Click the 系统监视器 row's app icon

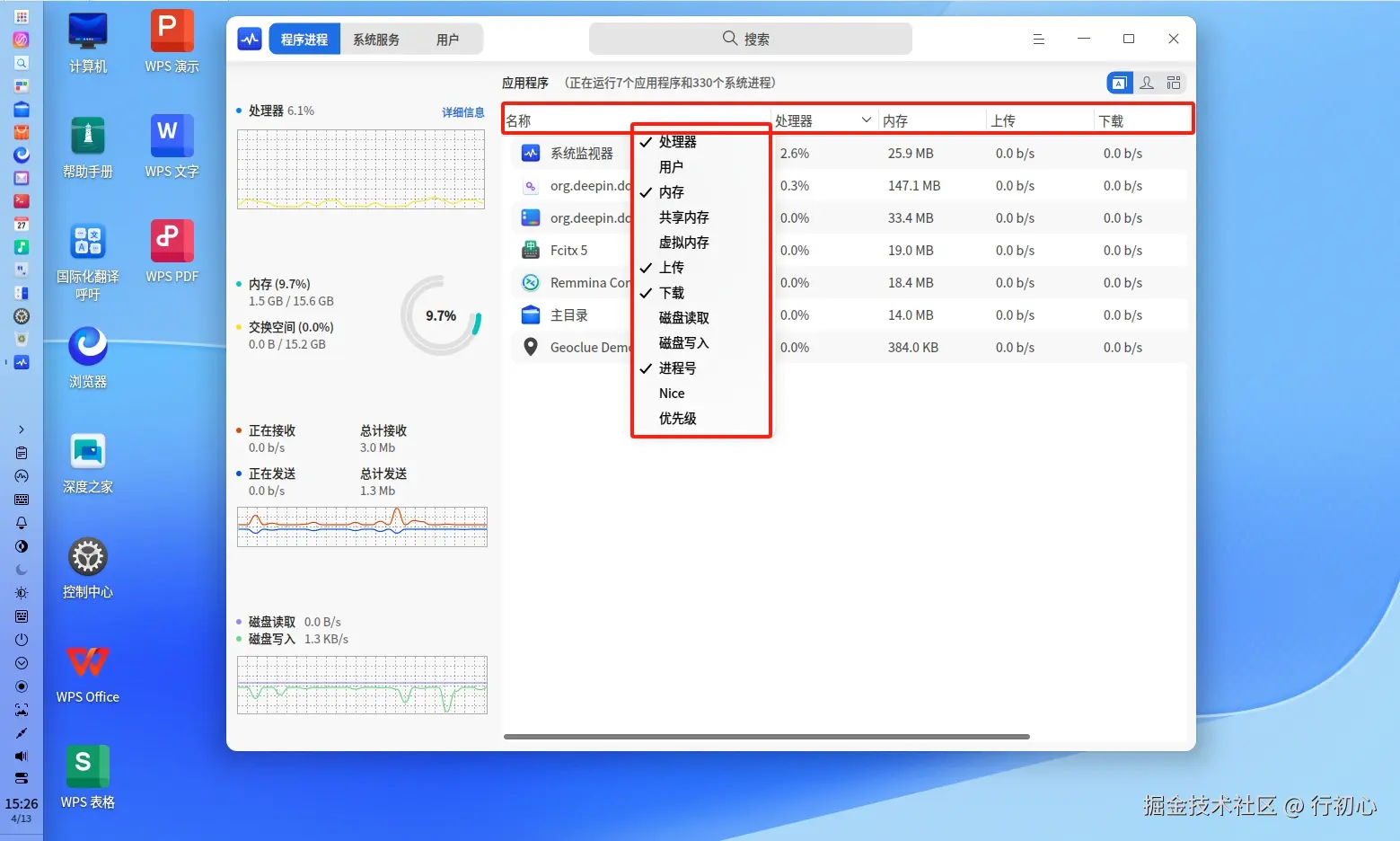click(531, 154)
